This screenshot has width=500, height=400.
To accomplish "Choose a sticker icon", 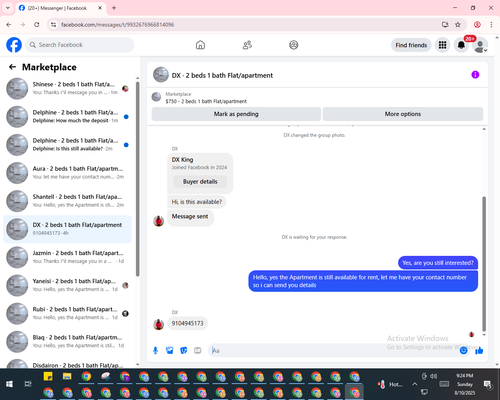I will [183, 350].
